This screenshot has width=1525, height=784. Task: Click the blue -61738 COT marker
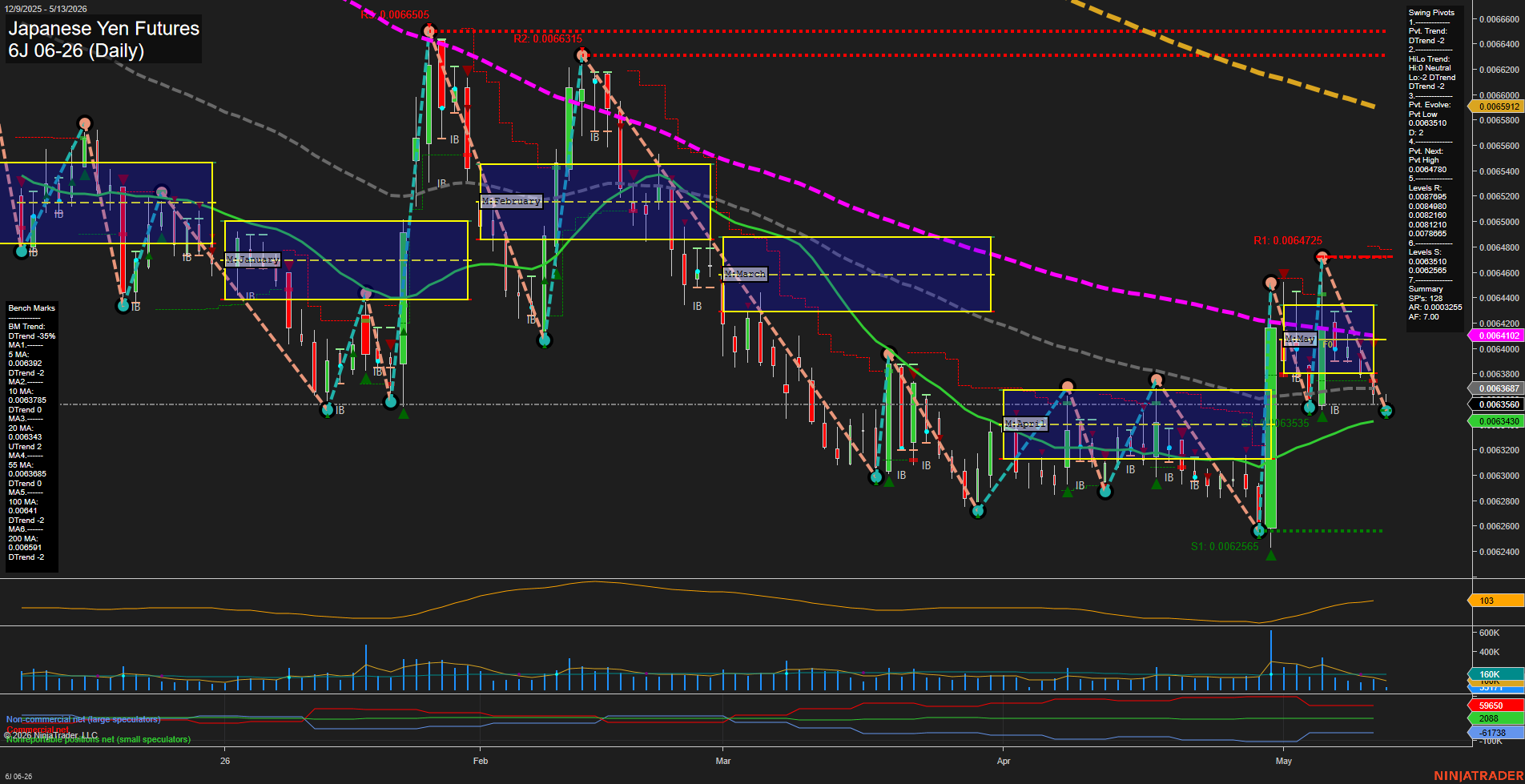click(1496, 733)
